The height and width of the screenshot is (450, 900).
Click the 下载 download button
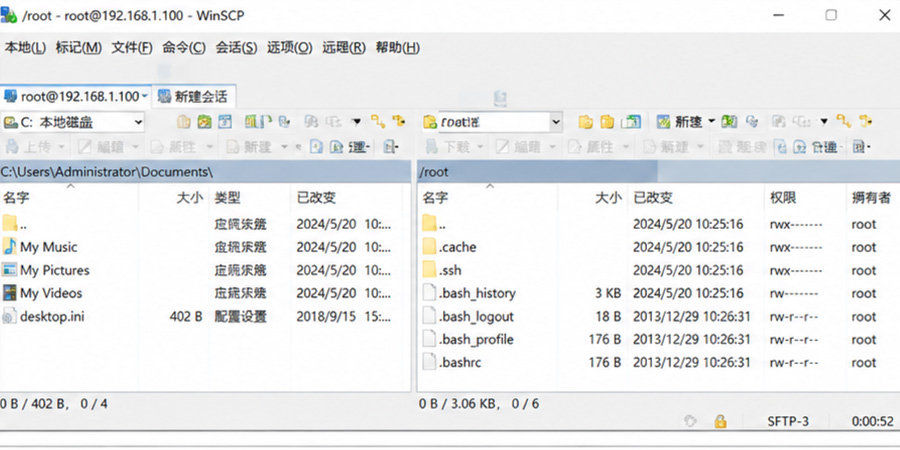(x=449, y=148)
